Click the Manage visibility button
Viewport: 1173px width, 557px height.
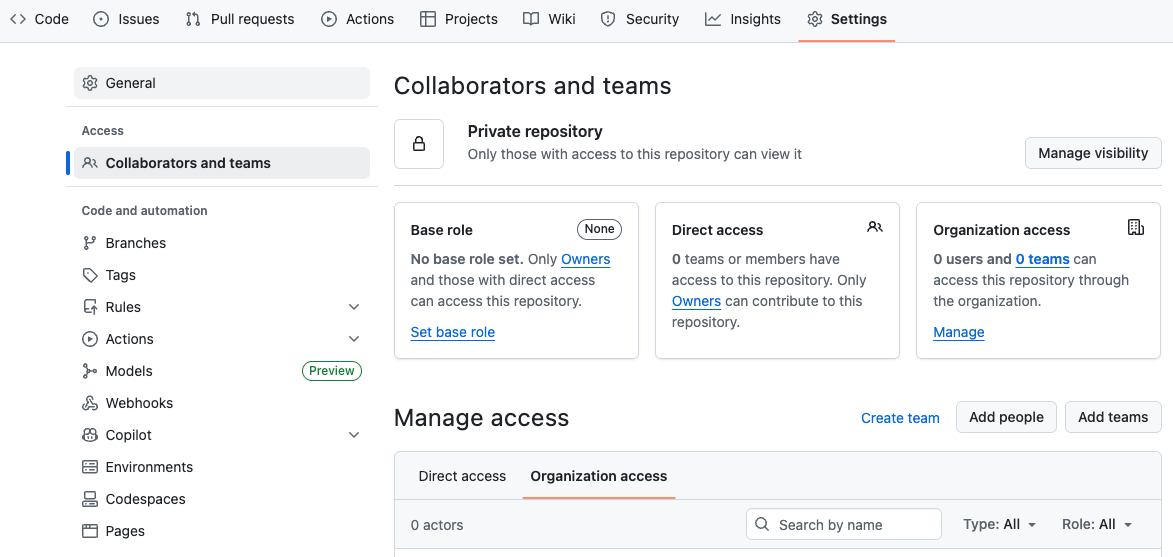pos(1093,153)
